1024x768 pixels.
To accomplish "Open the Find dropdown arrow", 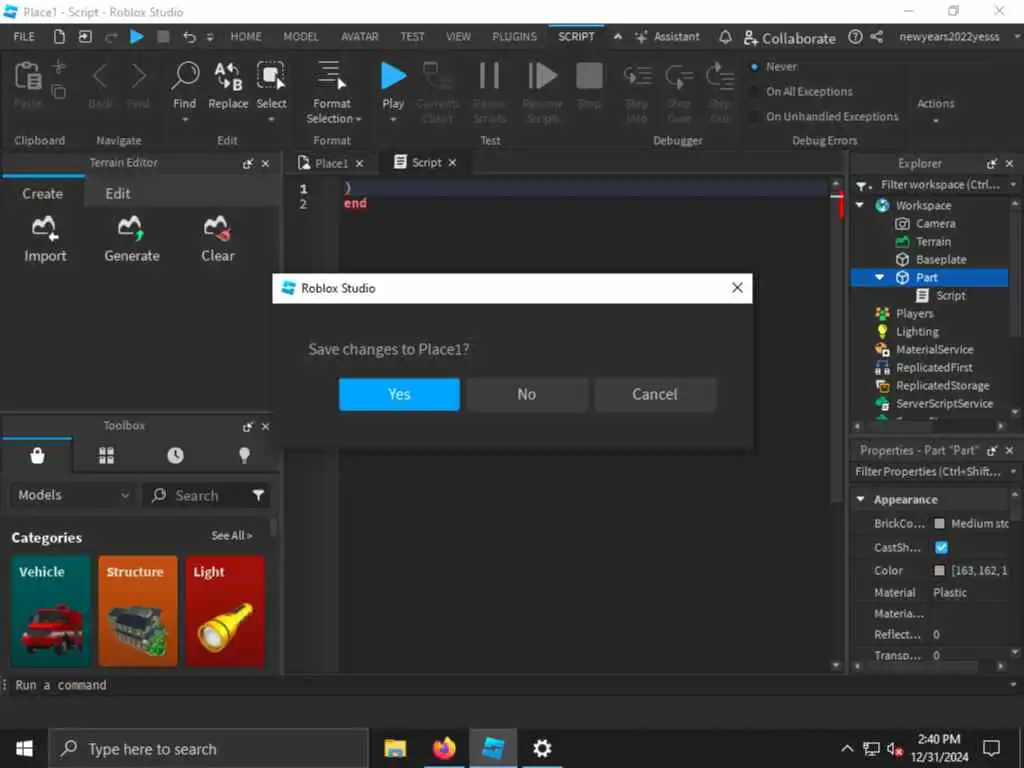I will coord(185,120).
